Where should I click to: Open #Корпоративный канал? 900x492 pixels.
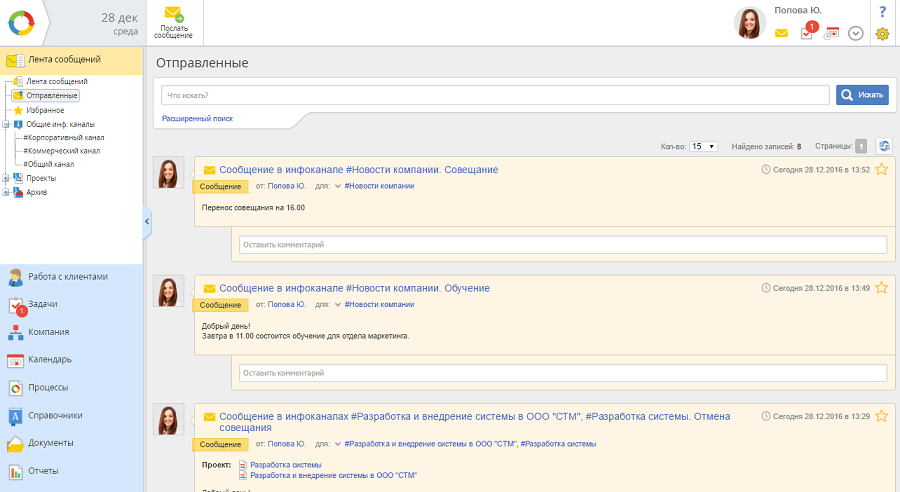point(64,138)
